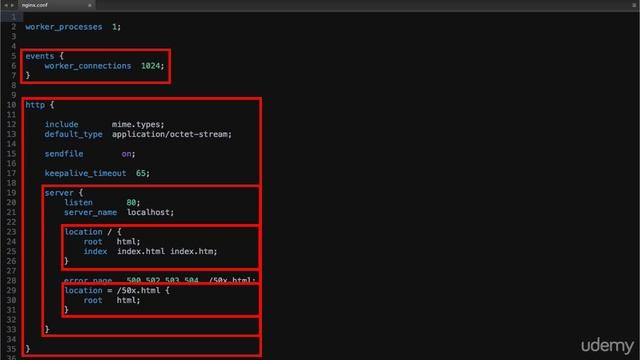Viewport: 640px width, 360px height.
Task: Click html; value on line 30
Action: click(128, 300)
